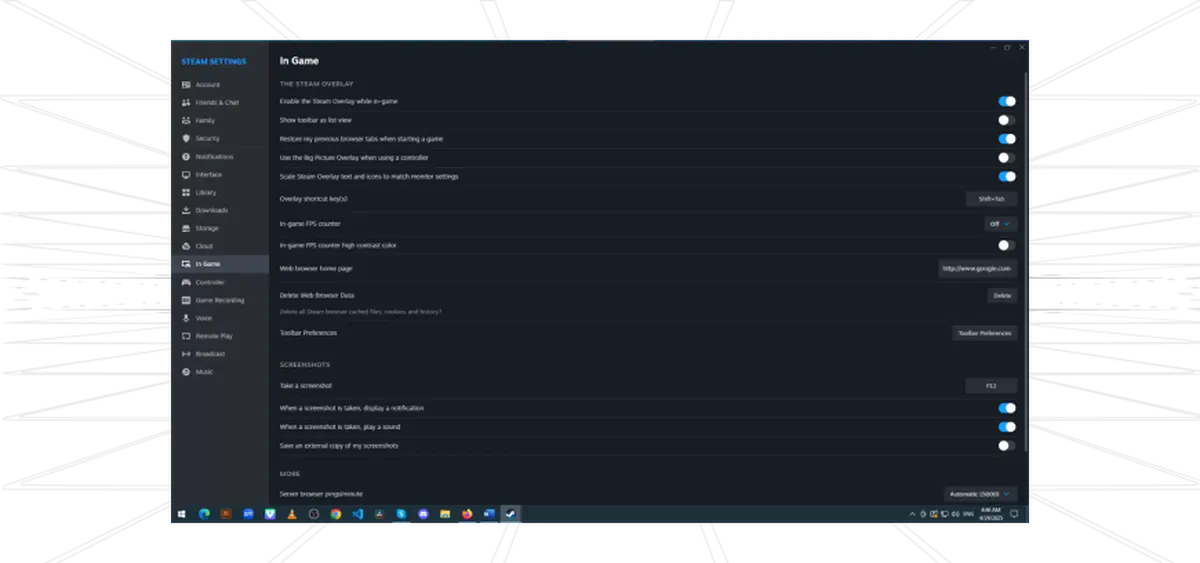
Task: Open Security via the shield icon
Action: (186, 139)
